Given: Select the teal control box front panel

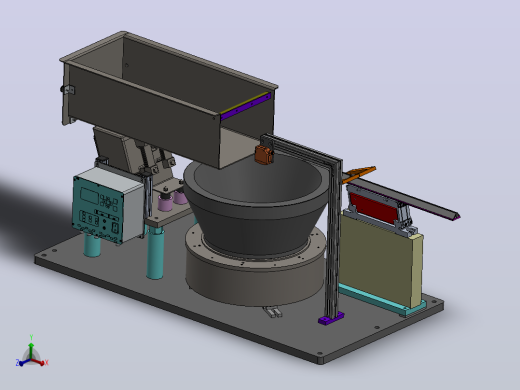Looking at the screenshot, I should (x=97, y=210).
